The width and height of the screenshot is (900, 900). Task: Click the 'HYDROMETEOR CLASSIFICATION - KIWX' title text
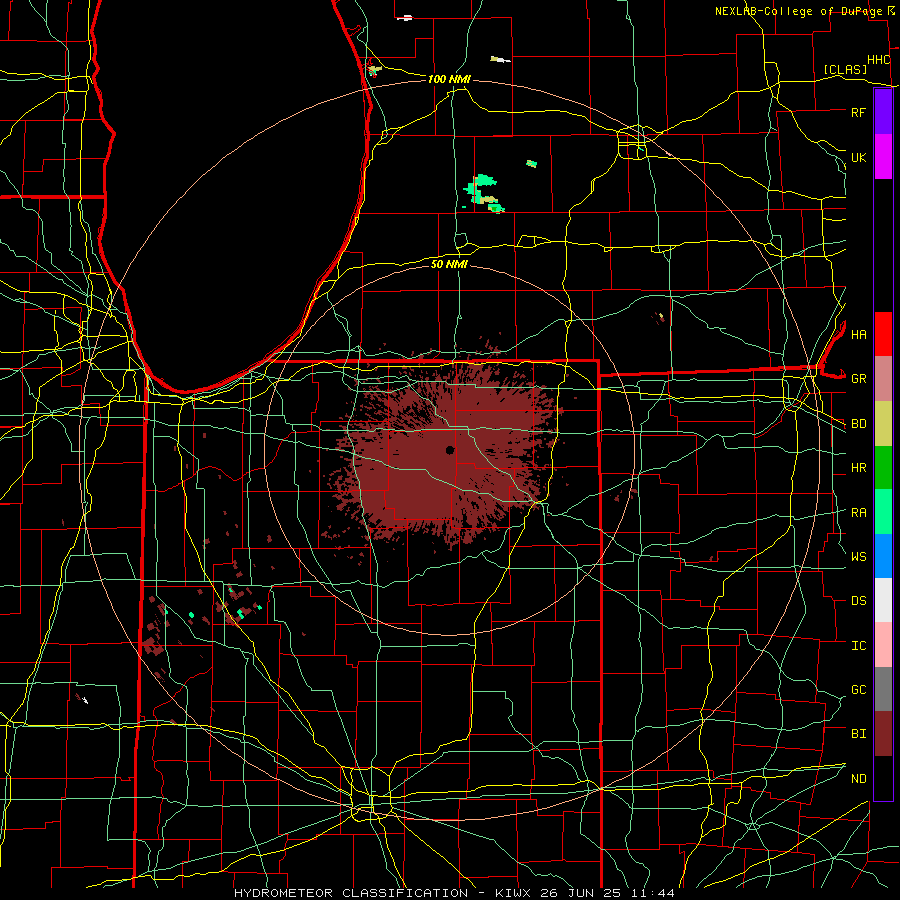pos(383,893)
